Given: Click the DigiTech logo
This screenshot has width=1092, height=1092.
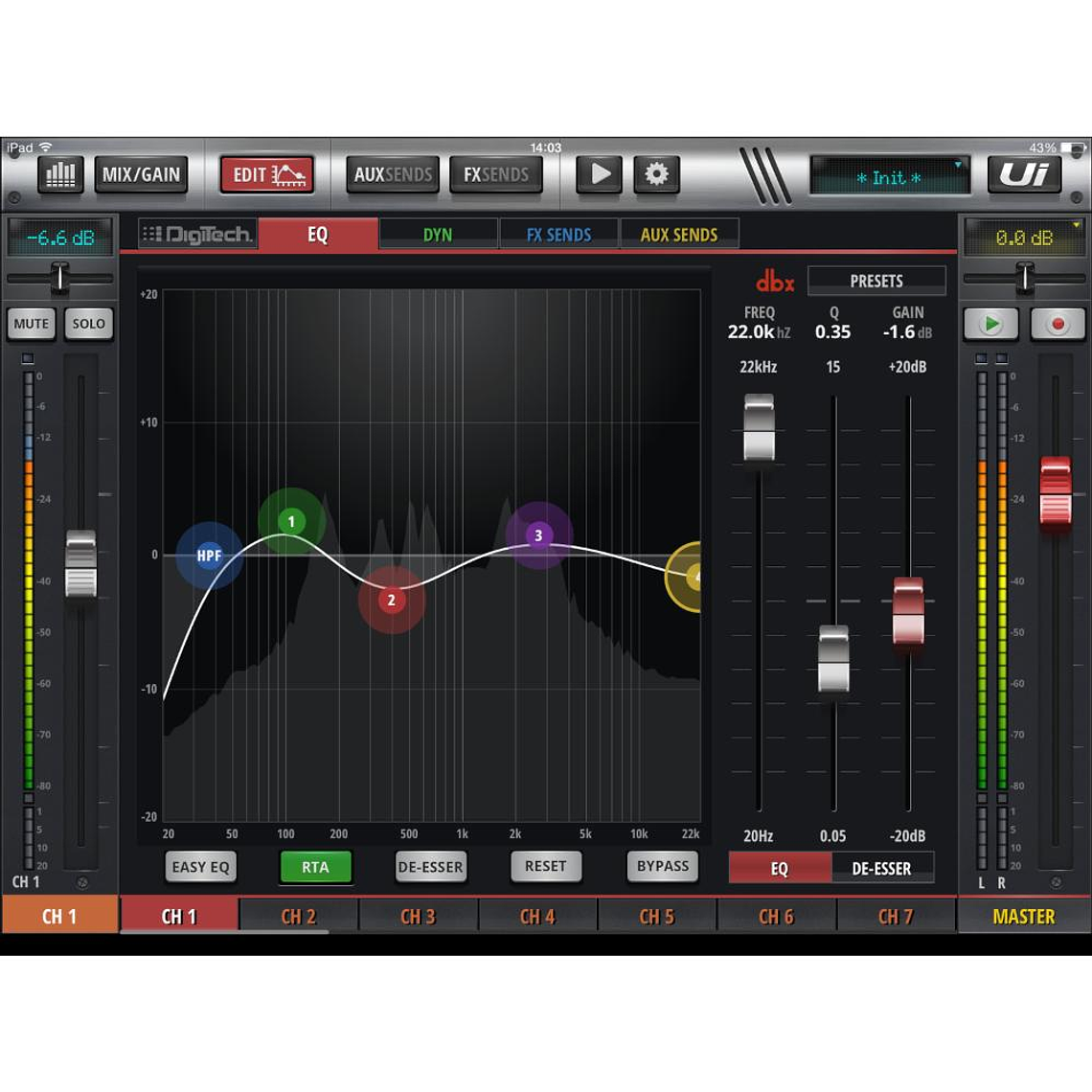Looking at the screenshot, I should (196, 233).
